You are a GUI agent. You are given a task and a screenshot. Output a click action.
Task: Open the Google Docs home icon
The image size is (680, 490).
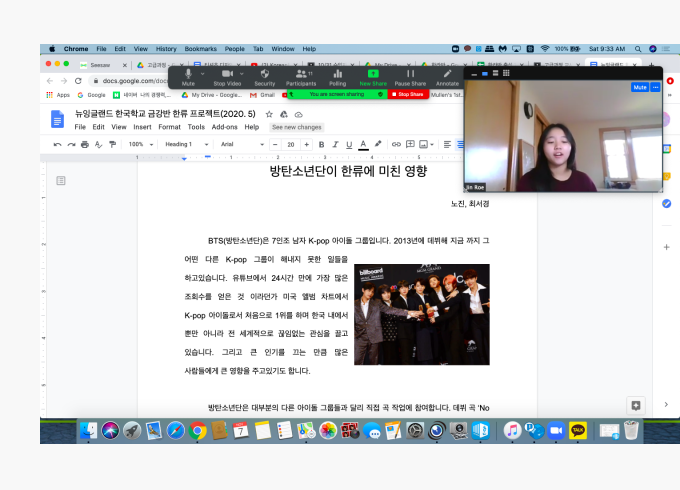(57, 119)
